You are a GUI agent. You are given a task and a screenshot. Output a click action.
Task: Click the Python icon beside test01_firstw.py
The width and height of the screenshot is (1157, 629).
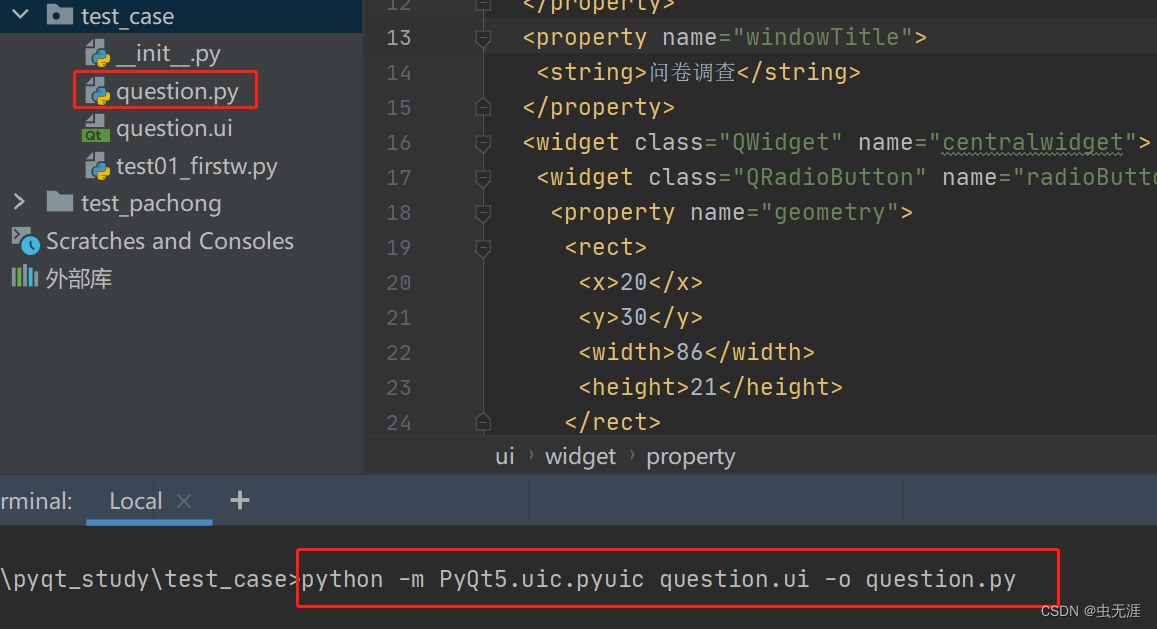click(97, 166)
